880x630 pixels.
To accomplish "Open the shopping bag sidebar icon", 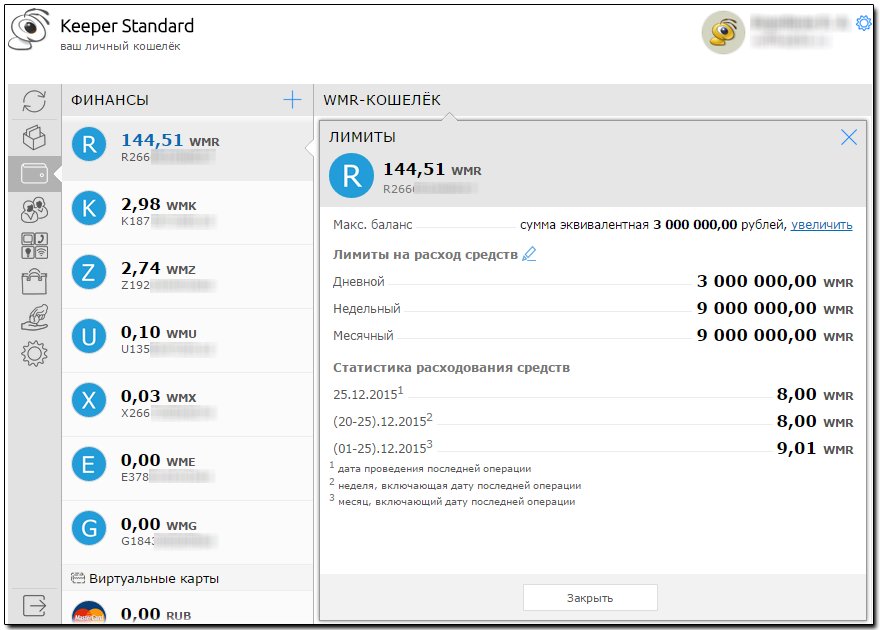I will click(34, 282).
